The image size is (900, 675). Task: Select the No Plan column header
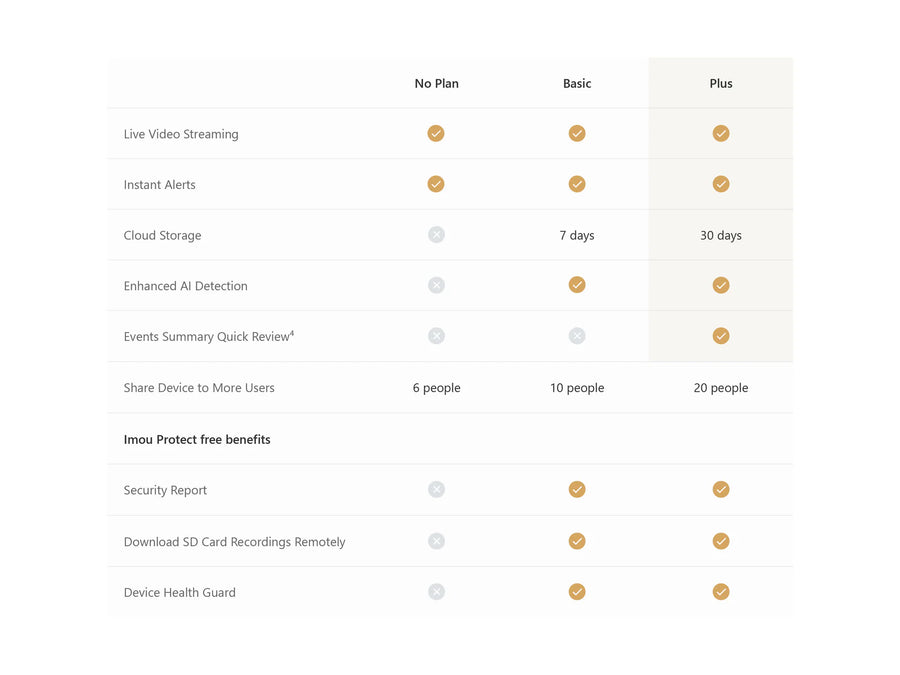(437, 84)
